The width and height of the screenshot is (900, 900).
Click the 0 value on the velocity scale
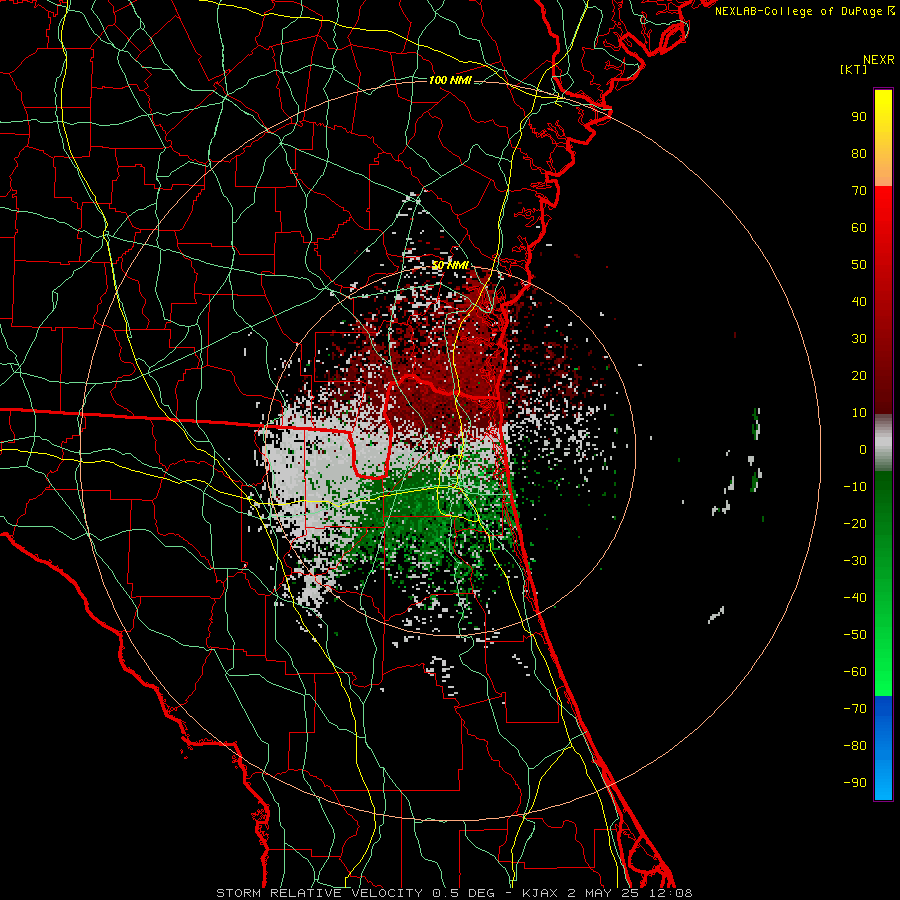(863, 450)
